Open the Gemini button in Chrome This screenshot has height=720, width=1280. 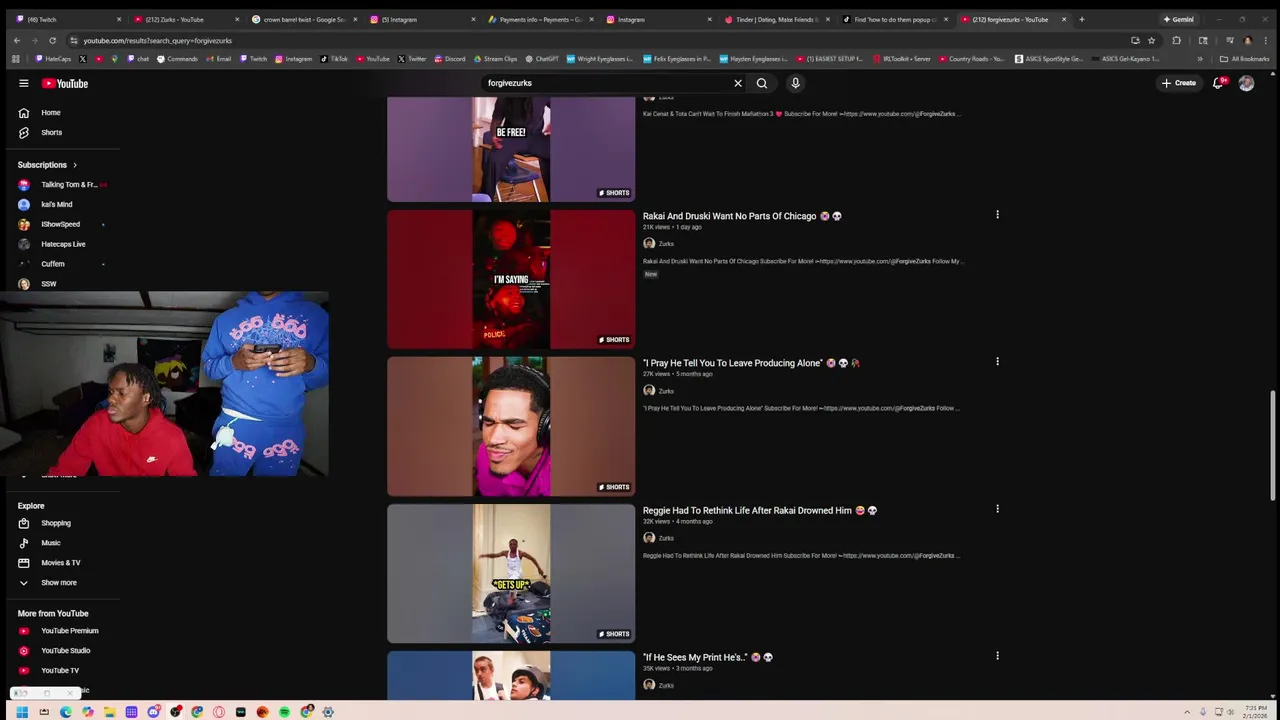click(1179, 19)
